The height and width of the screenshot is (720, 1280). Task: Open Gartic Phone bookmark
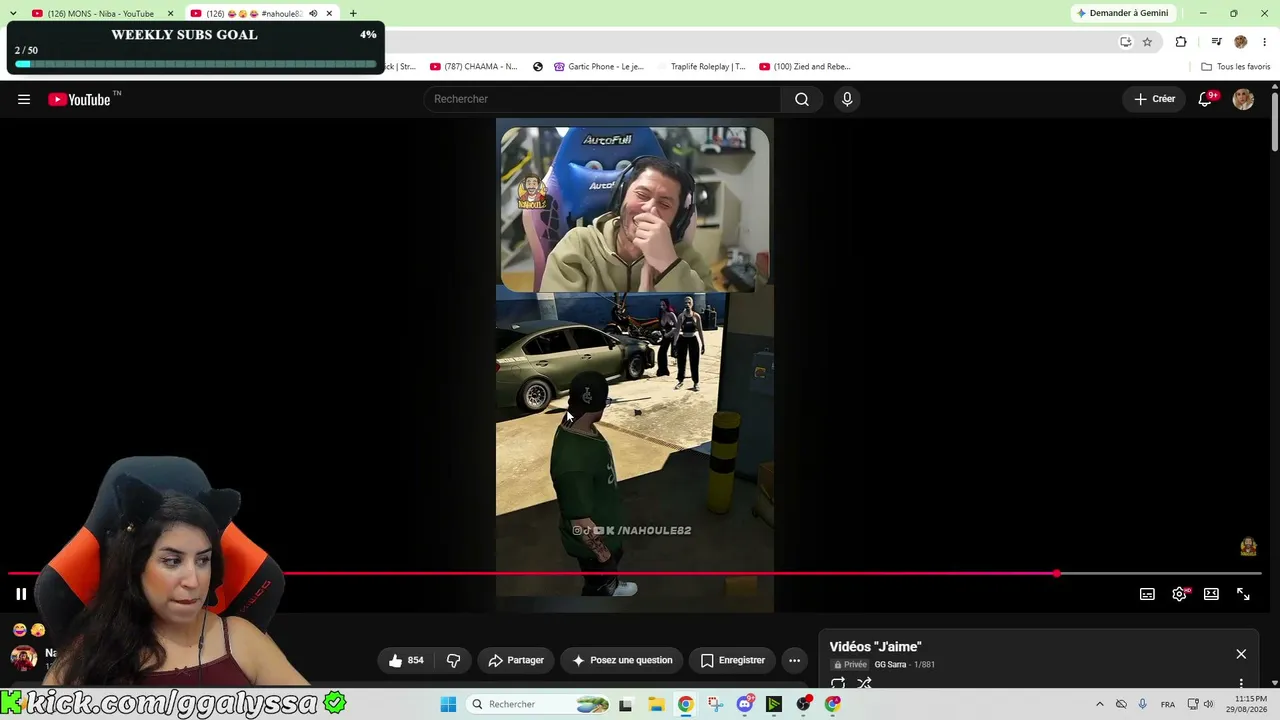(598, 67)
